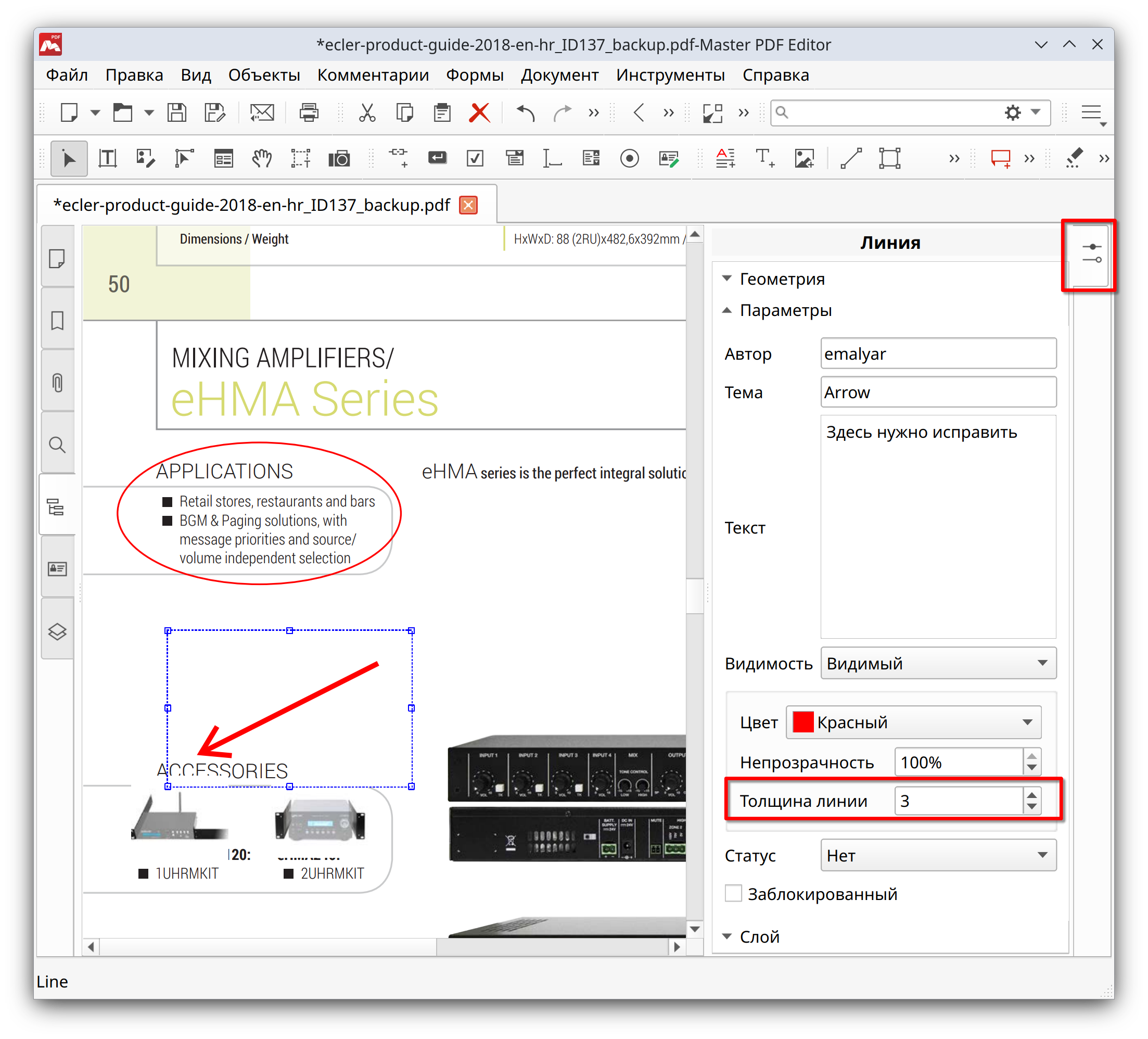Select the Radio Button form tool
Image resolution: width=1148 pixels, height=1039 pixels.
629,158
